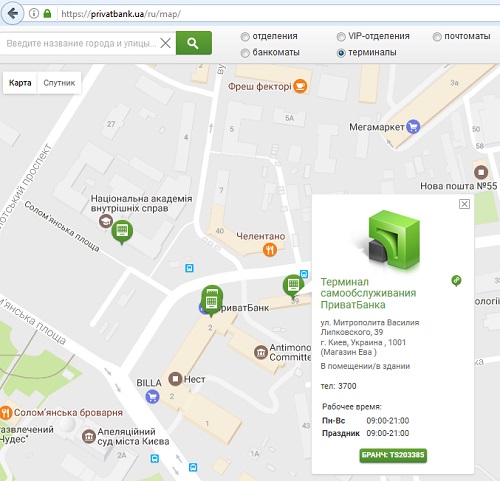Select the почтоматы radio button
The height and width of the screenshot is (481, 500).
(437, 37)
